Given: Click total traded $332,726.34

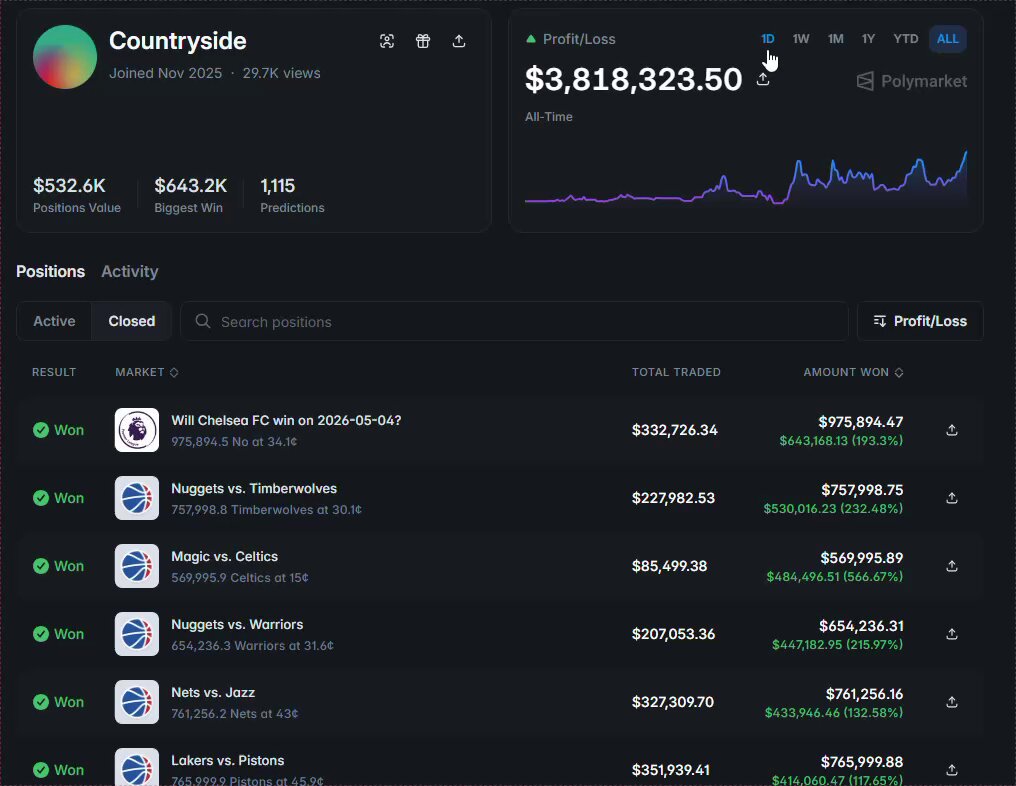Looking at the screenshot, I should pyautogui.click(x=675, y=430).
